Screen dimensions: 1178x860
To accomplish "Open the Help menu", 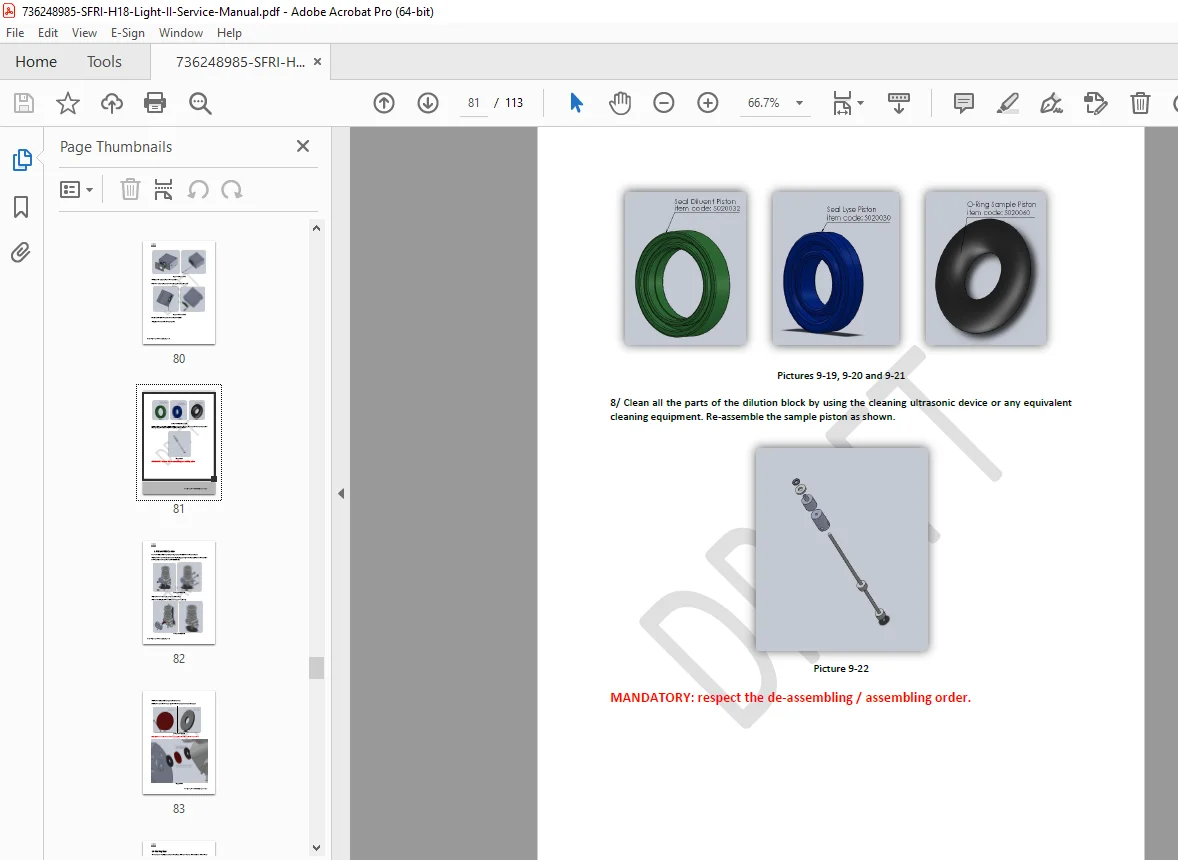I will click(229, 33).
